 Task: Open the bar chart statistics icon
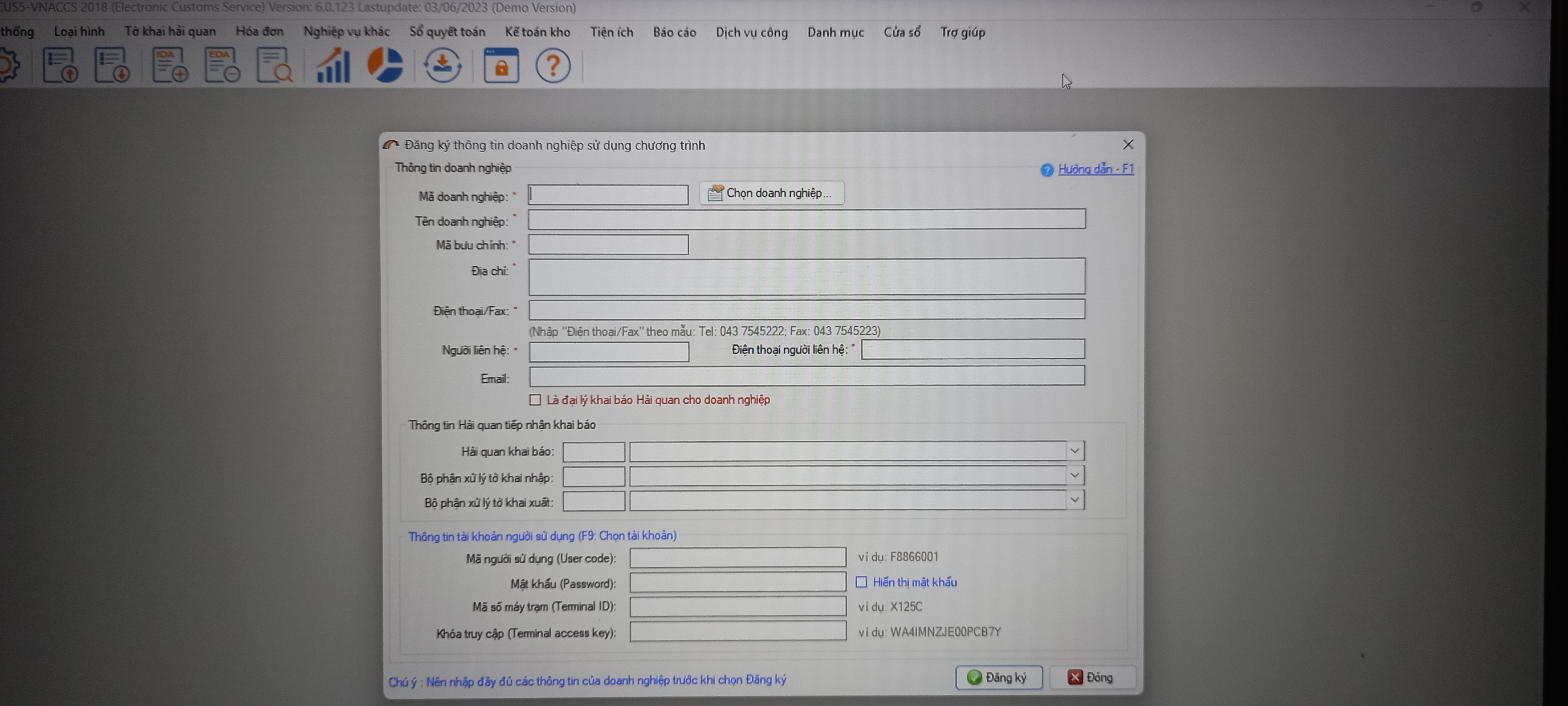(333, 65)
